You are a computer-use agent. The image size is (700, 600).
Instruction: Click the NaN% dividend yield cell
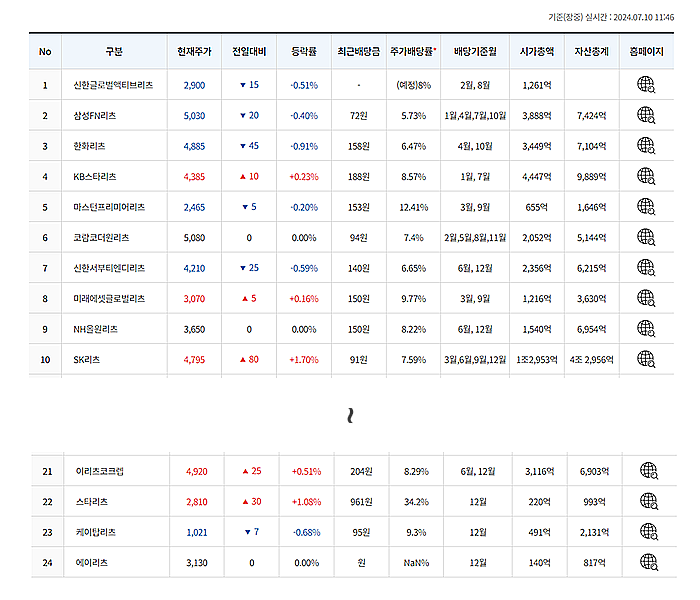coord(417,563)
